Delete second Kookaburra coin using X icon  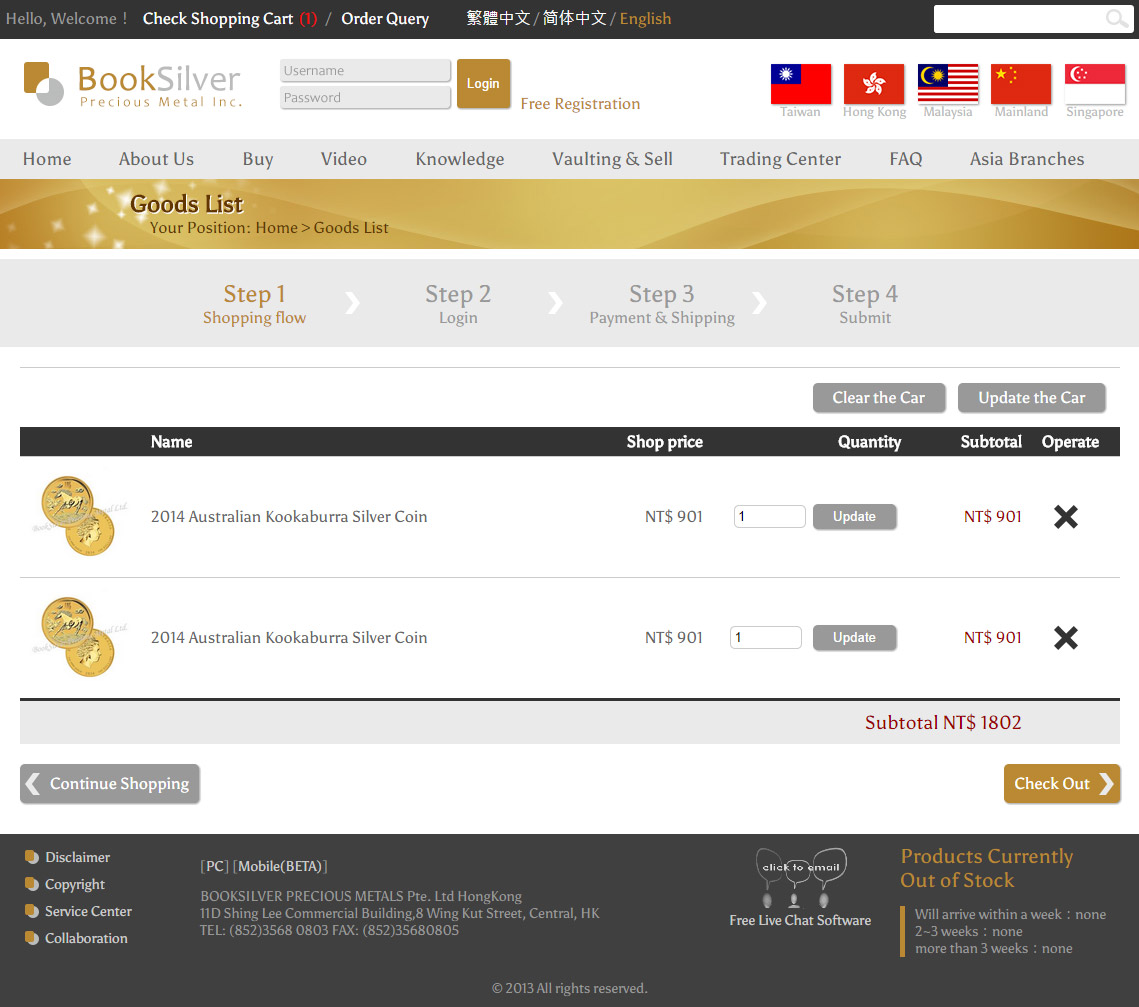[x=1066, y=638]
